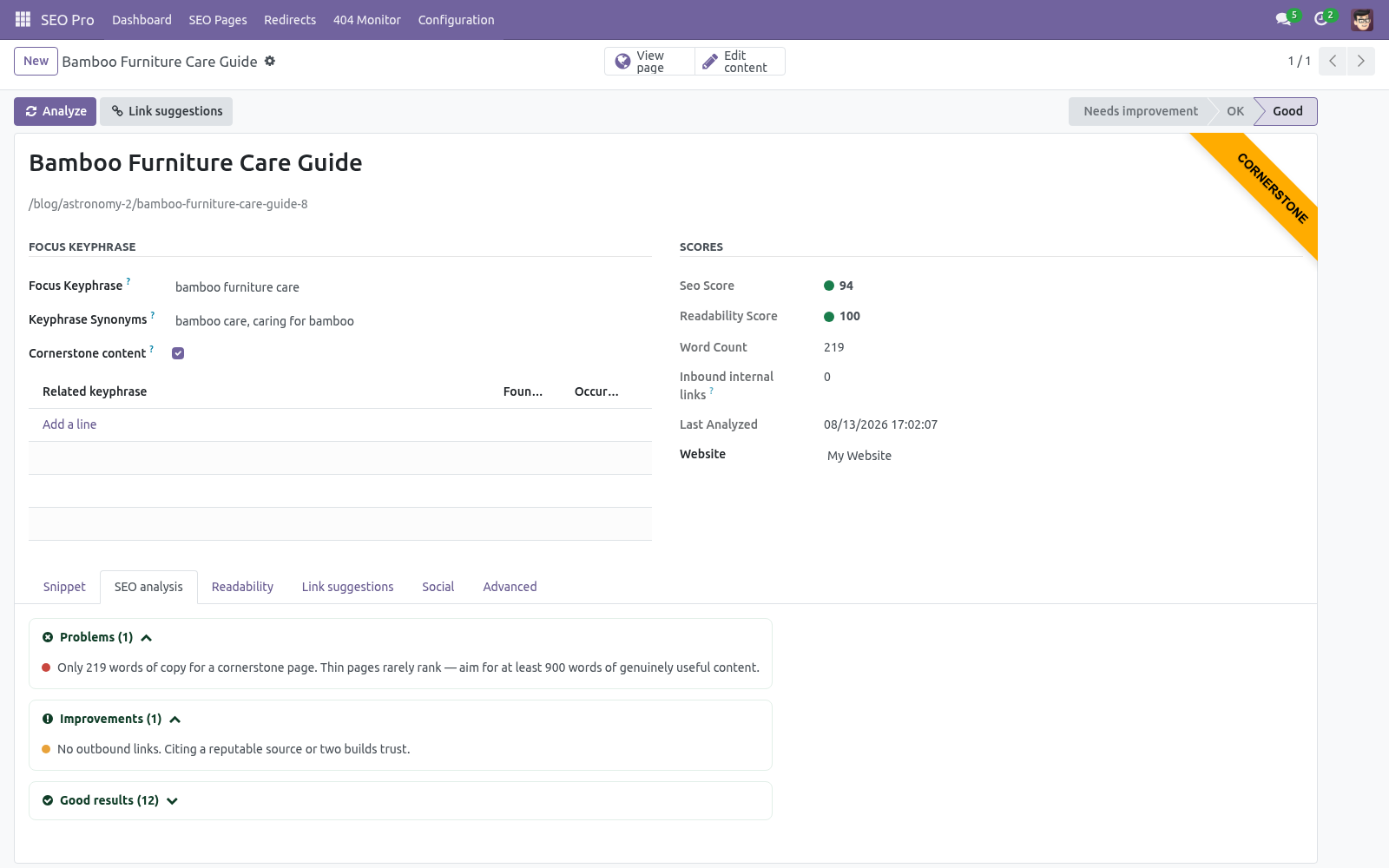1389x868 pixels.
Task: Open the apps grid menu icon
Action: coord(23,19)
